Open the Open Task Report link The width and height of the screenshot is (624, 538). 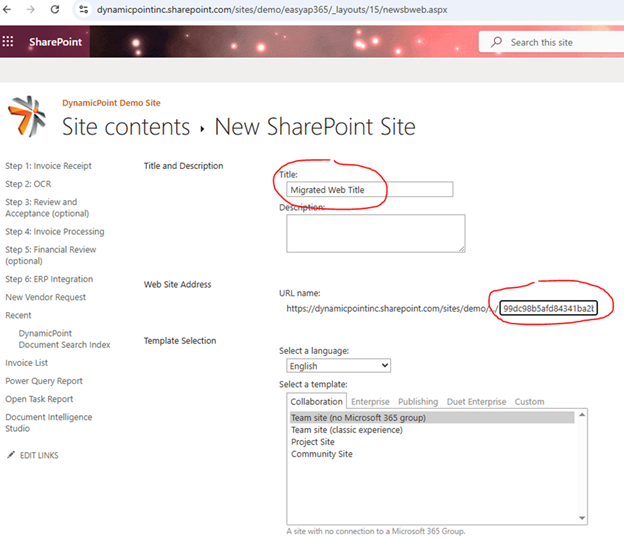39,399
